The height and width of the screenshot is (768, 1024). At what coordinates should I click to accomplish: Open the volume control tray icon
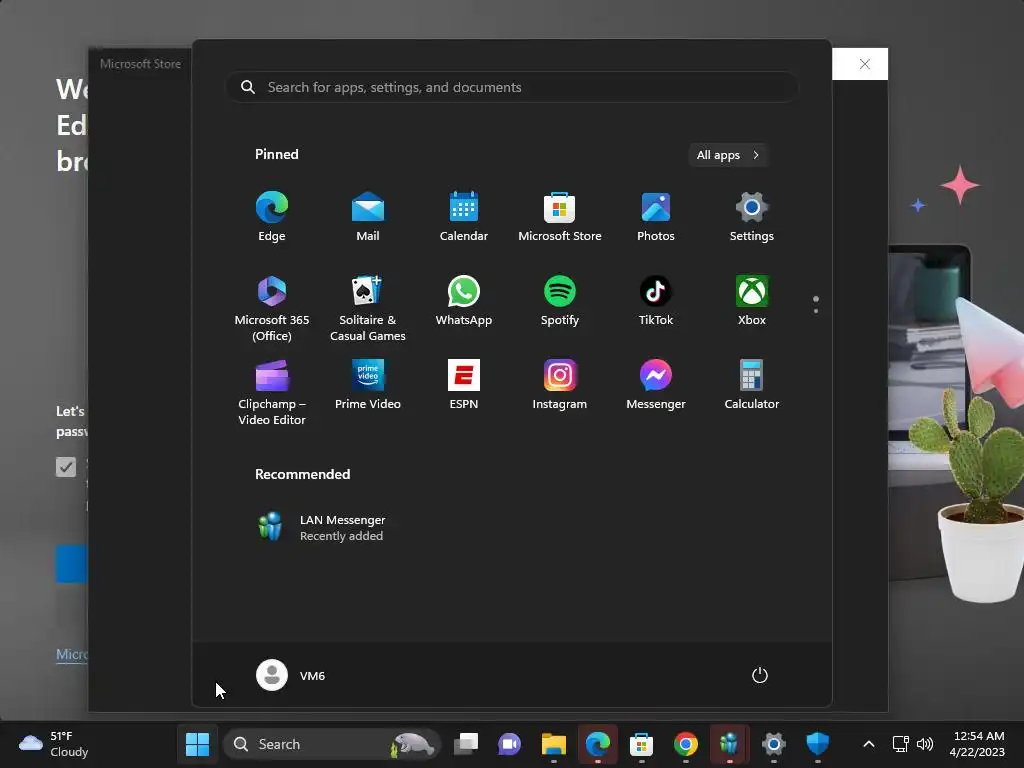[925, 744]
